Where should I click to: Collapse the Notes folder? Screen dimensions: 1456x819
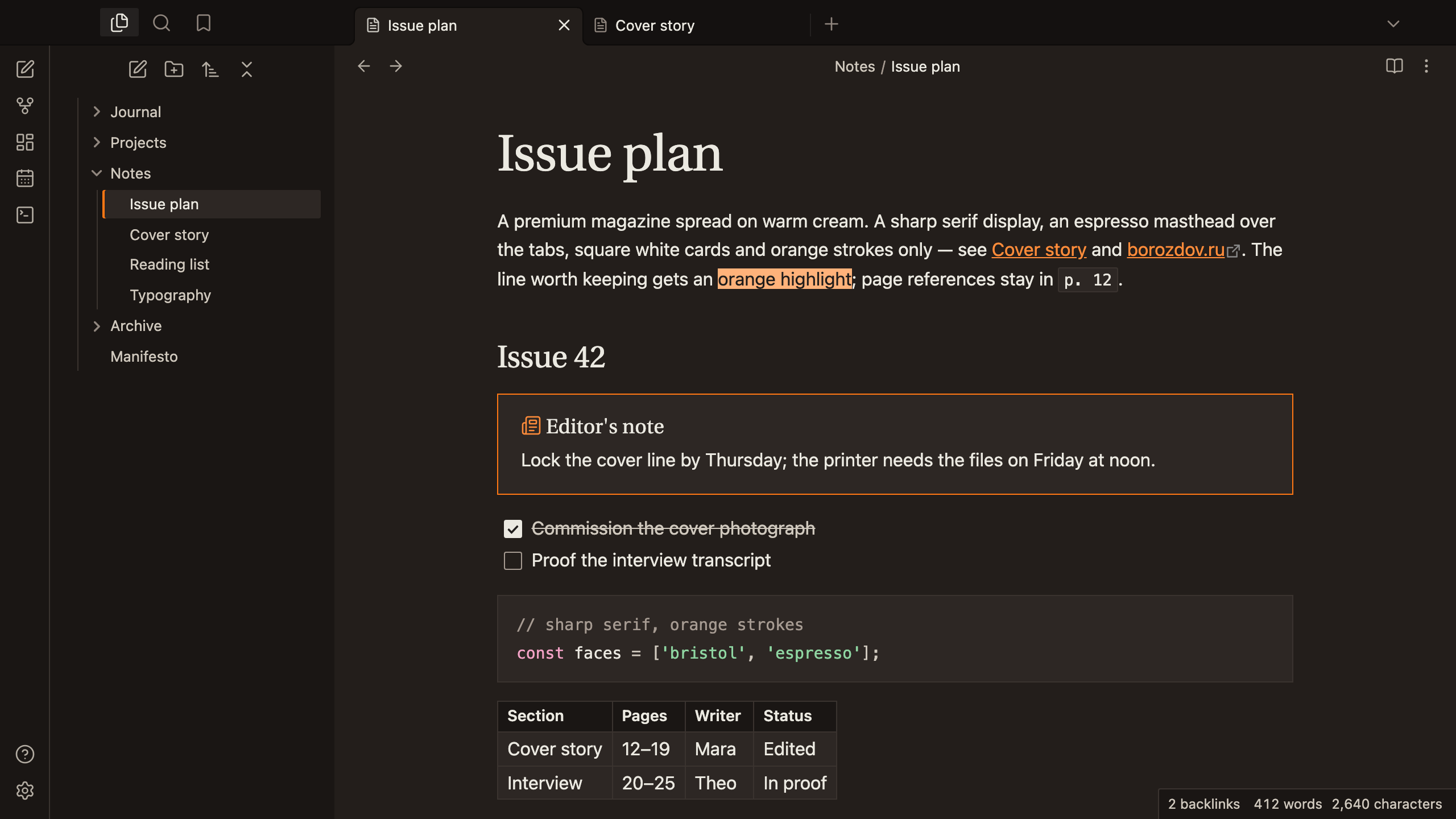coord(97,173)
